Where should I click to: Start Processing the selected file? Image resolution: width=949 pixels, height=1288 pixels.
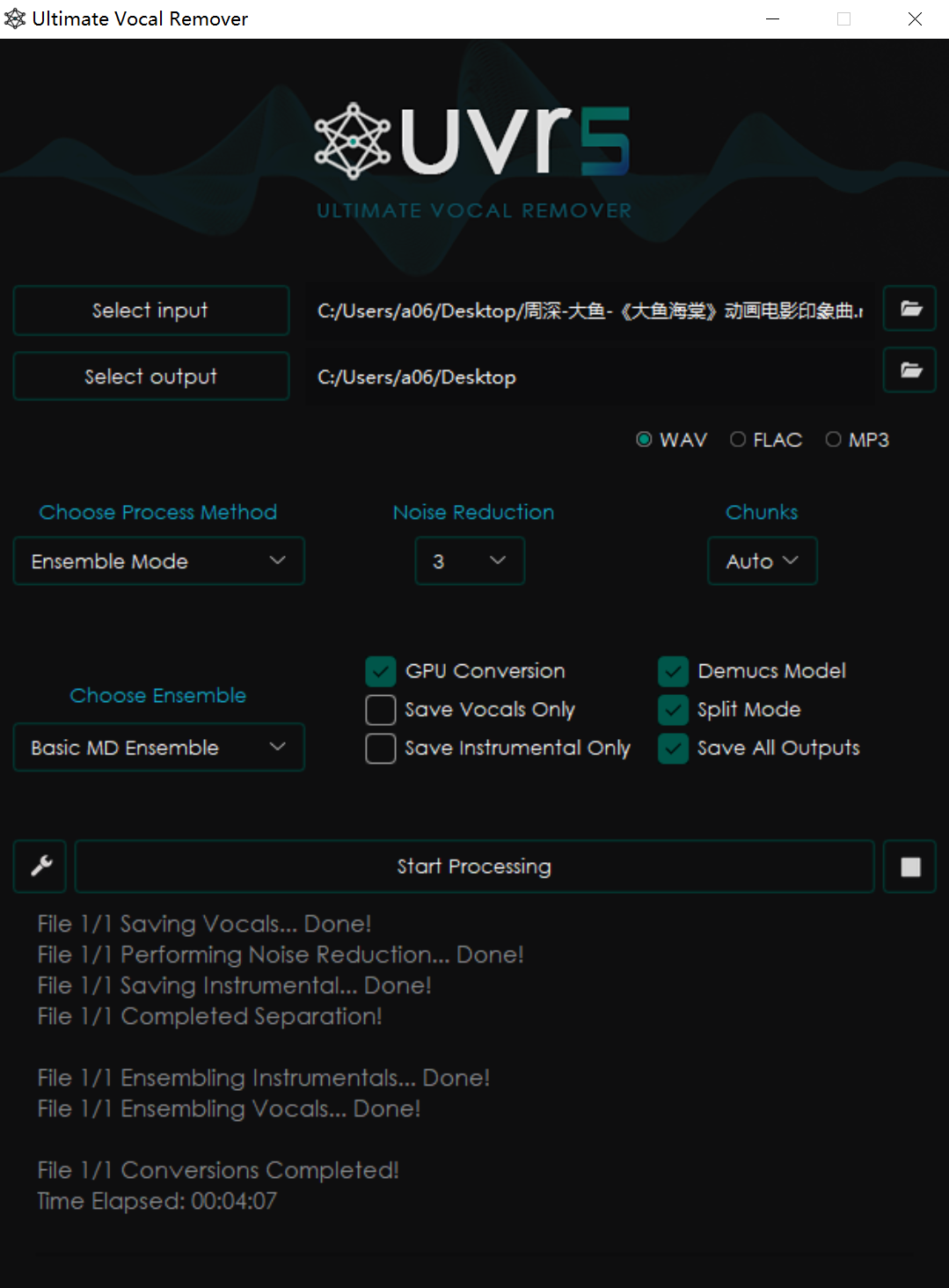[x=475, y=867]
